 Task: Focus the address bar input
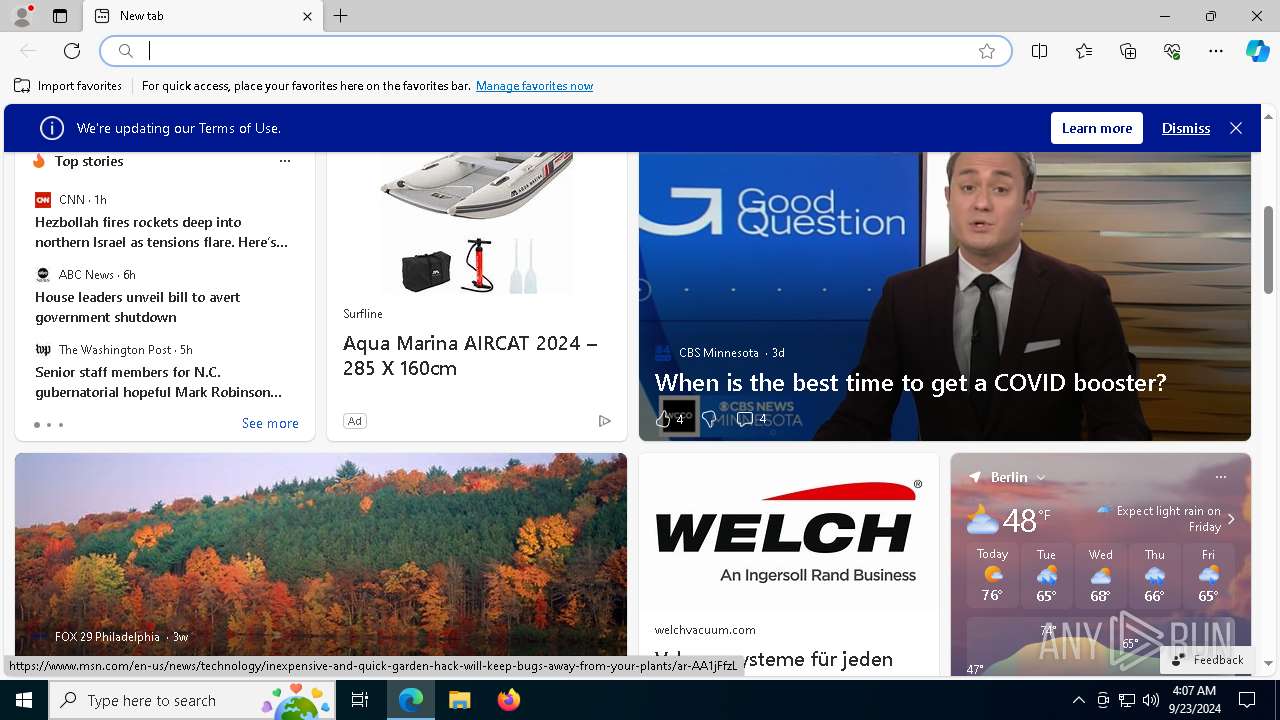point(555,51)
